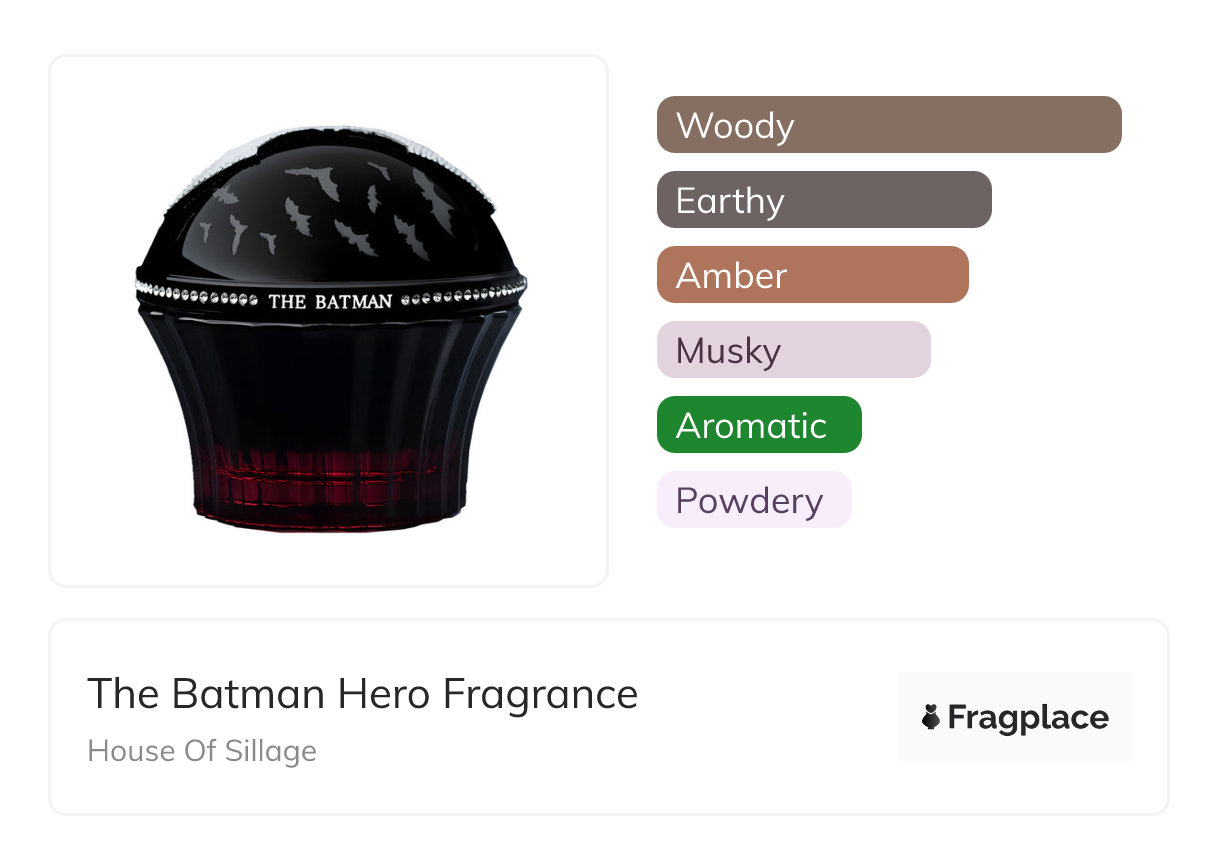Viewport: 1218px width, 864px height.
Task: Click THE BATMAN engraving on the bottle
Action: coord(330,301)
